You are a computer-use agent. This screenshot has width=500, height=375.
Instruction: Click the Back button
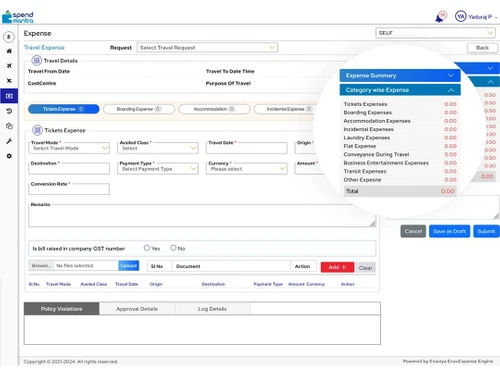coord(482,48)
